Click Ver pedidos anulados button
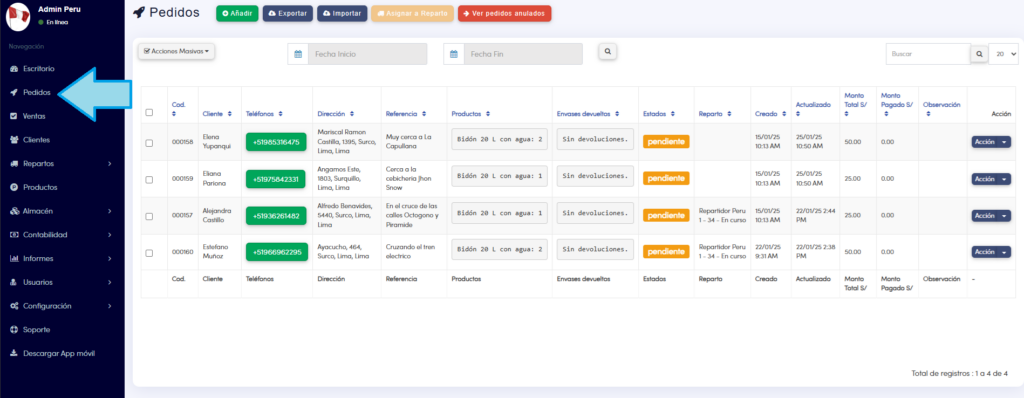 (504, 14)
